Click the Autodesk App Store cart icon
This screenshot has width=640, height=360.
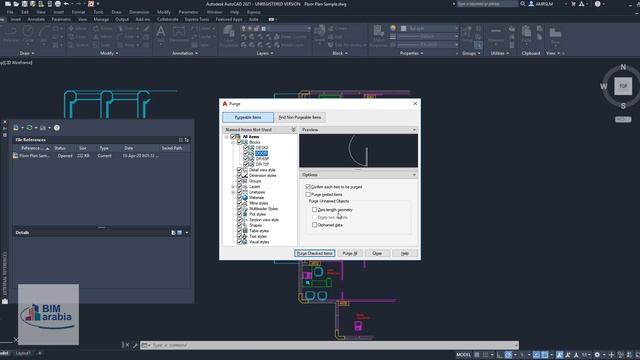(x=573, y=4)
